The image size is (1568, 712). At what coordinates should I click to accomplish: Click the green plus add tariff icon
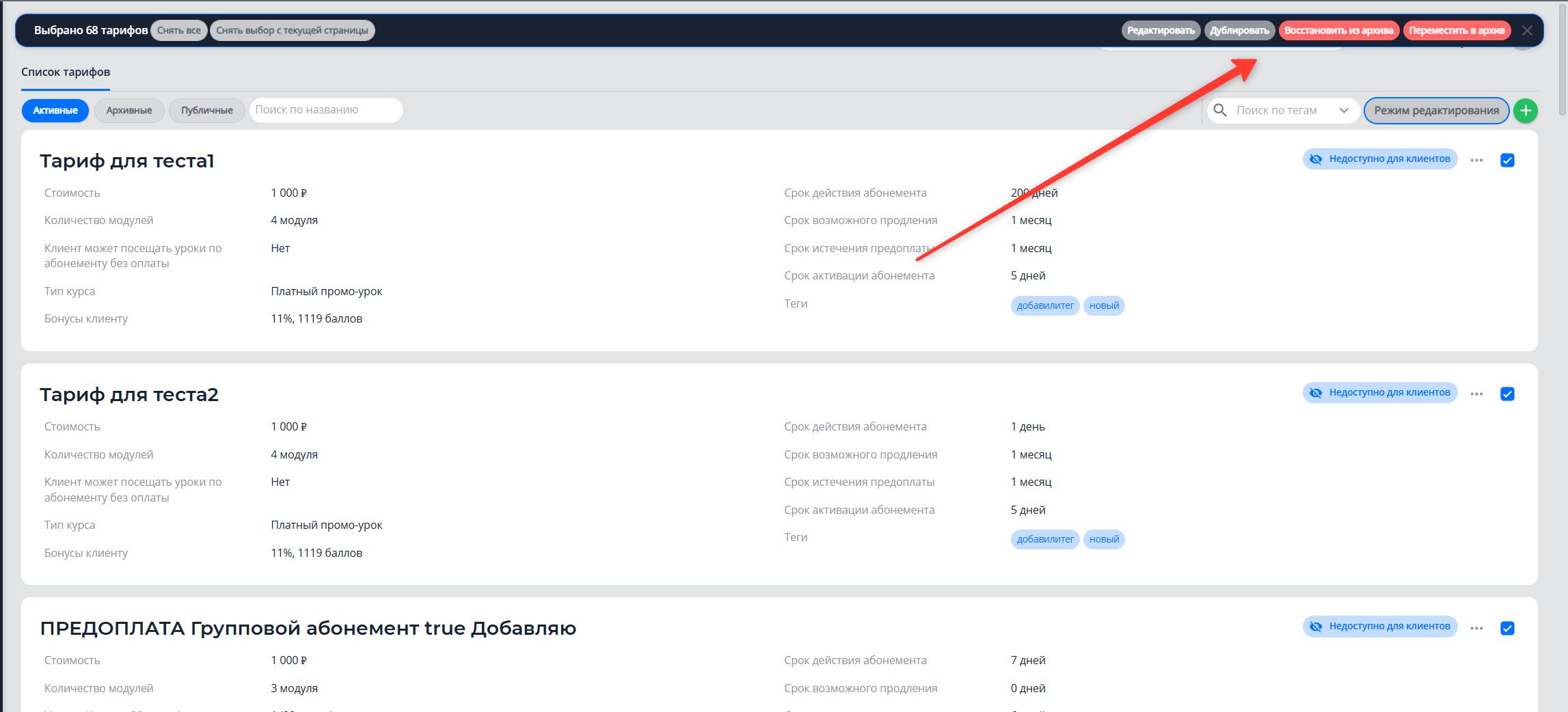pos(1525,111)
